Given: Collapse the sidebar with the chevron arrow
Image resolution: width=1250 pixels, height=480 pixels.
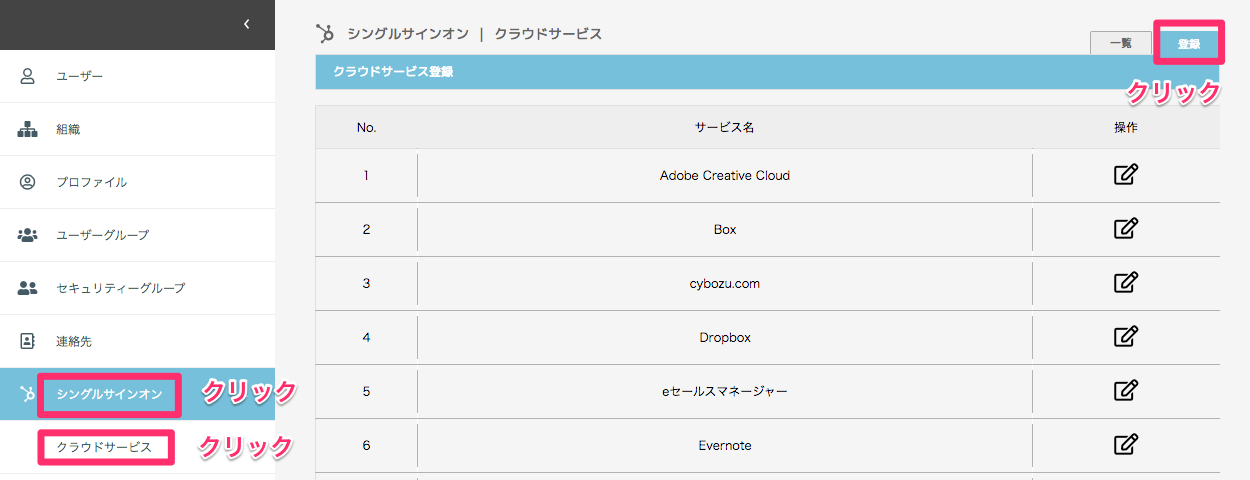Looking at the screenshot, I should click(x=247, y=25).
